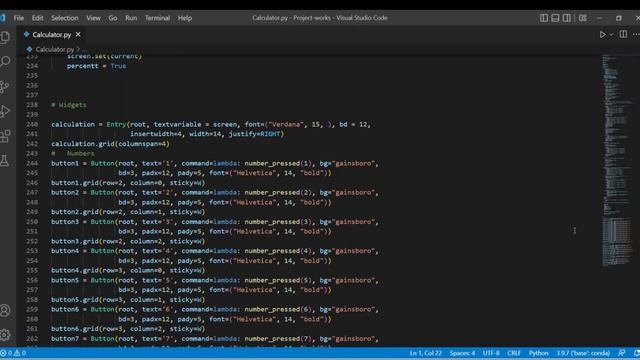The height and width of the screenshot is (360, 640).
Task: Click the '# Widgets' comment line
Action: (69, 105)
